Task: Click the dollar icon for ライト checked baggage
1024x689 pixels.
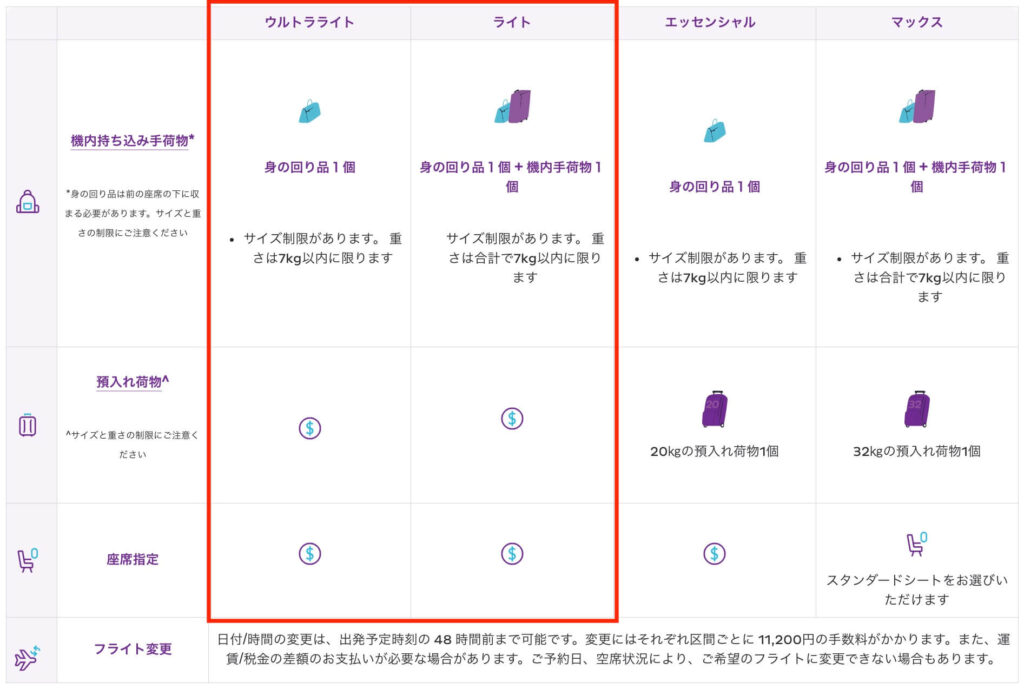Action: 512,419
